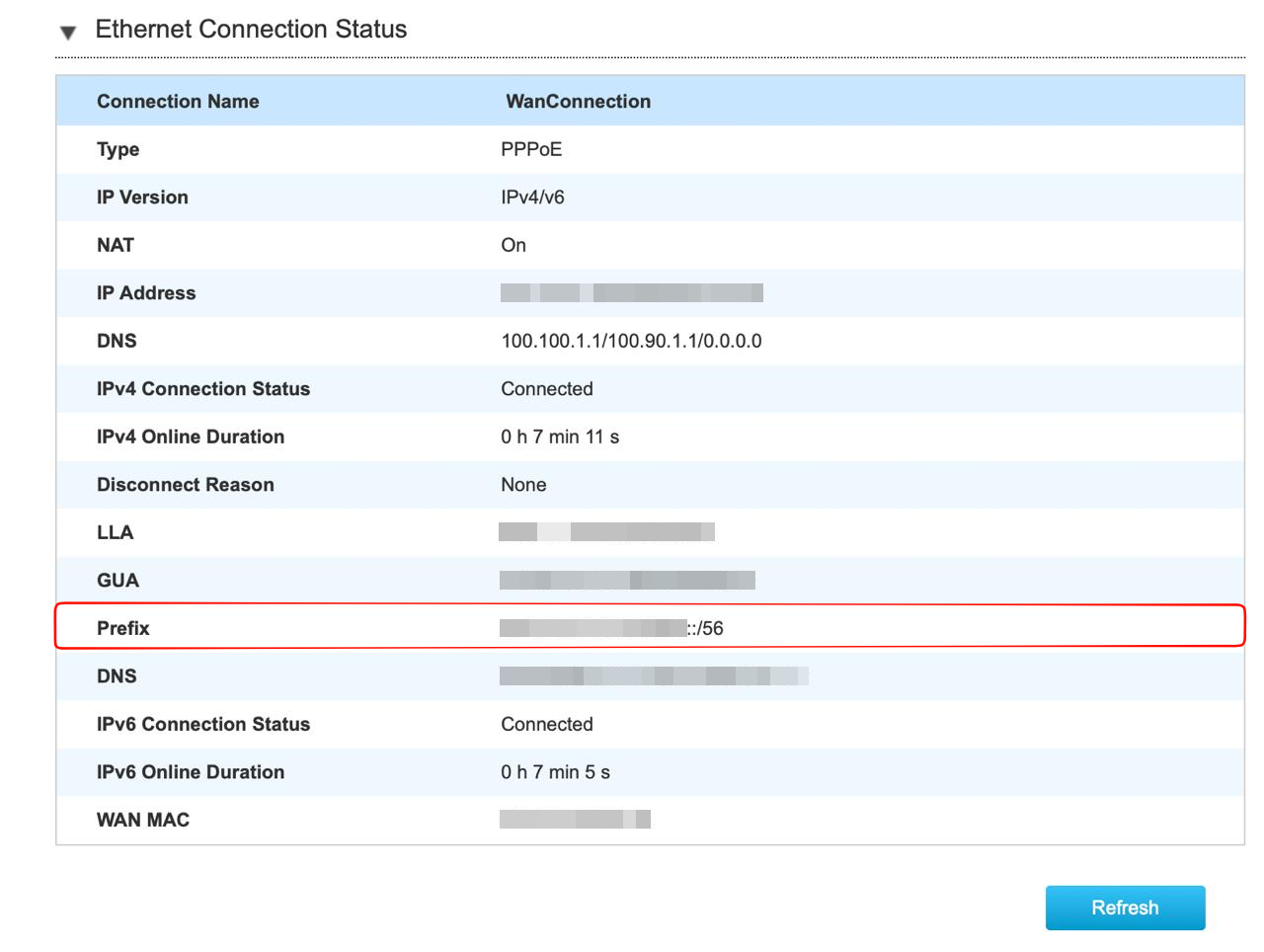Select the "0 h 7 min 11 s" duration
This screenshot has height=952, width=1264.
coord(560,436)
